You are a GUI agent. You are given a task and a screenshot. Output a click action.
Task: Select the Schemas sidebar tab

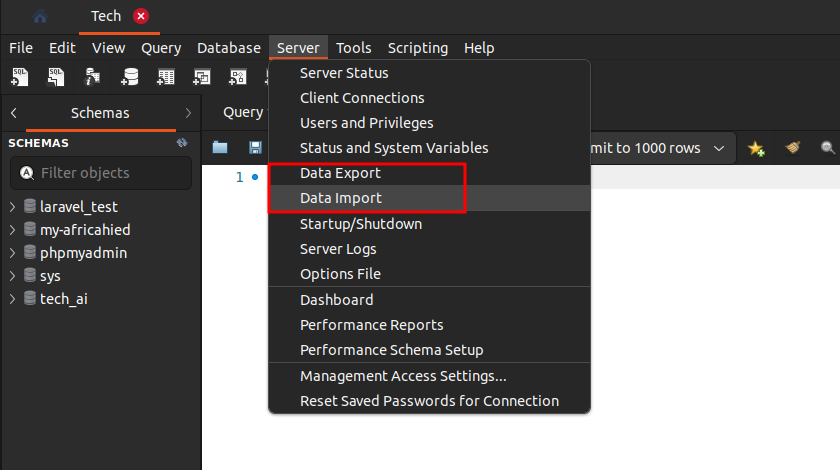[x=100, y=113]
